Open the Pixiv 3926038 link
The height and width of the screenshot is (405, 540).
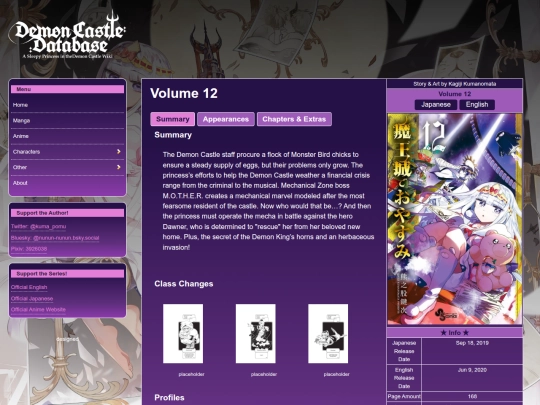point(29,249)
